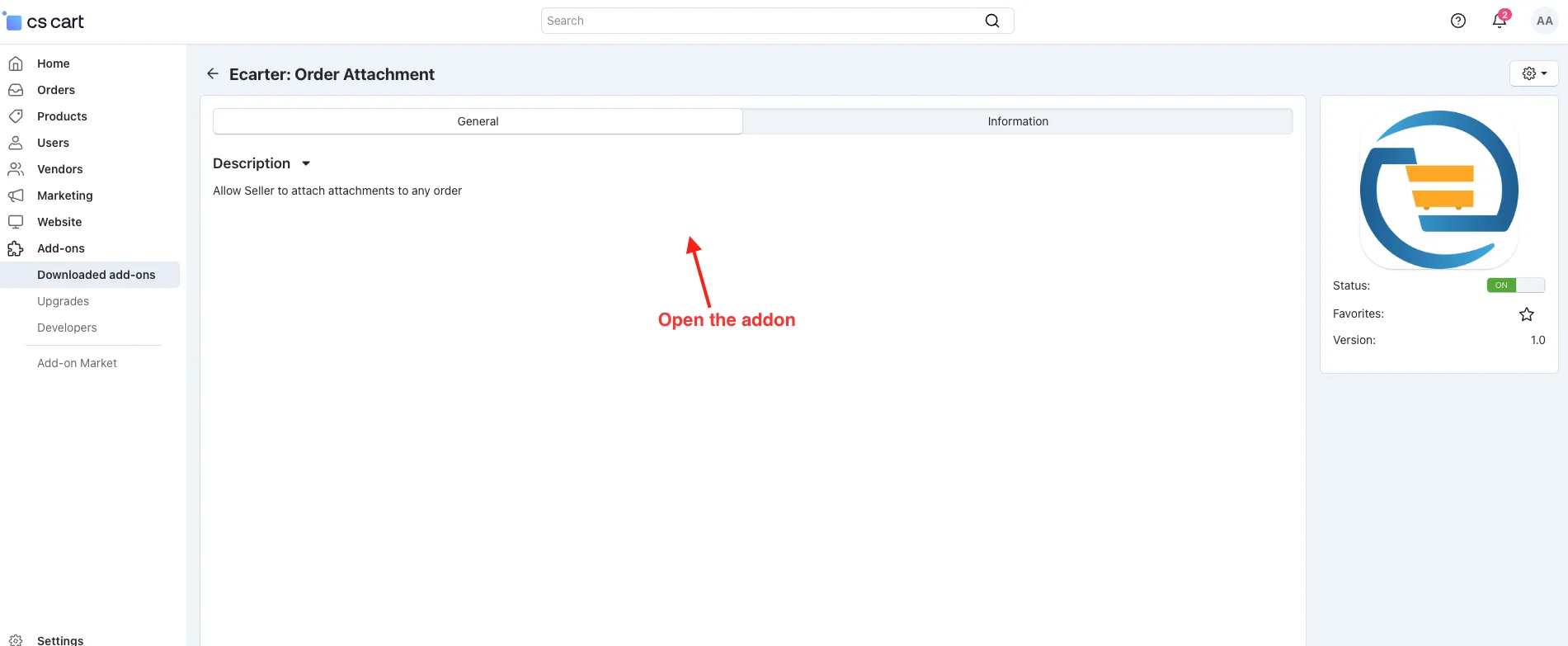
Task: Click the 'Status:' label
Action: pyautogui.click(x=1351, y=285)
